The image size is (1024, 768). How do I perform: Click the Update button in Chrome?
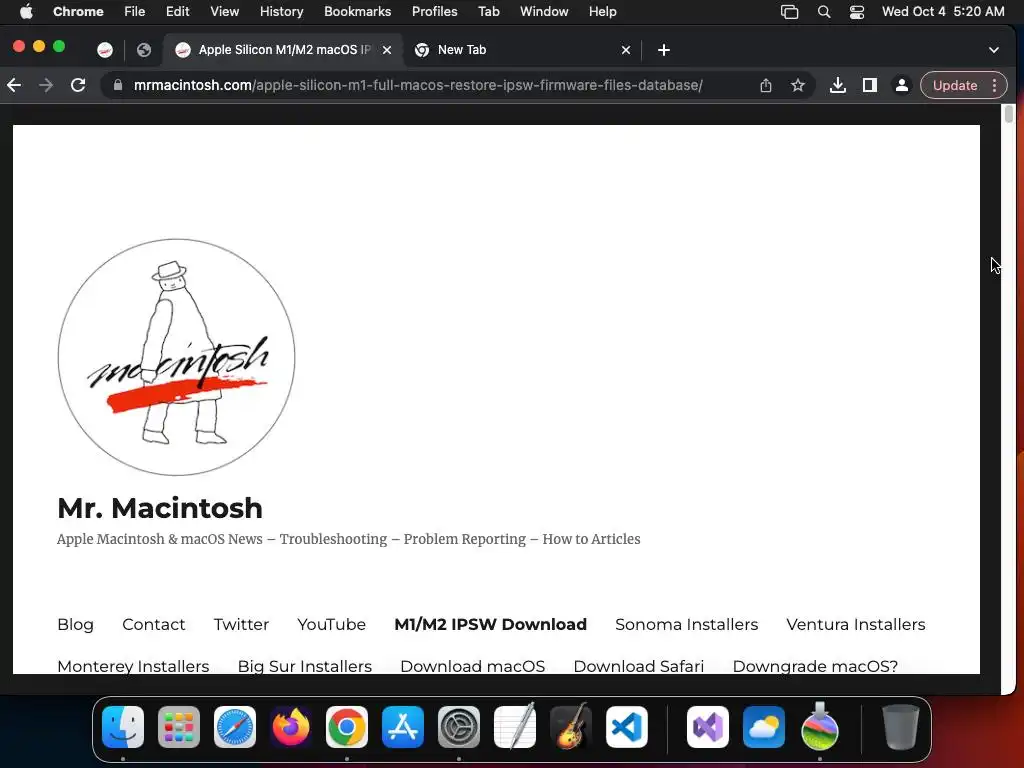click(x=955, y=85)
